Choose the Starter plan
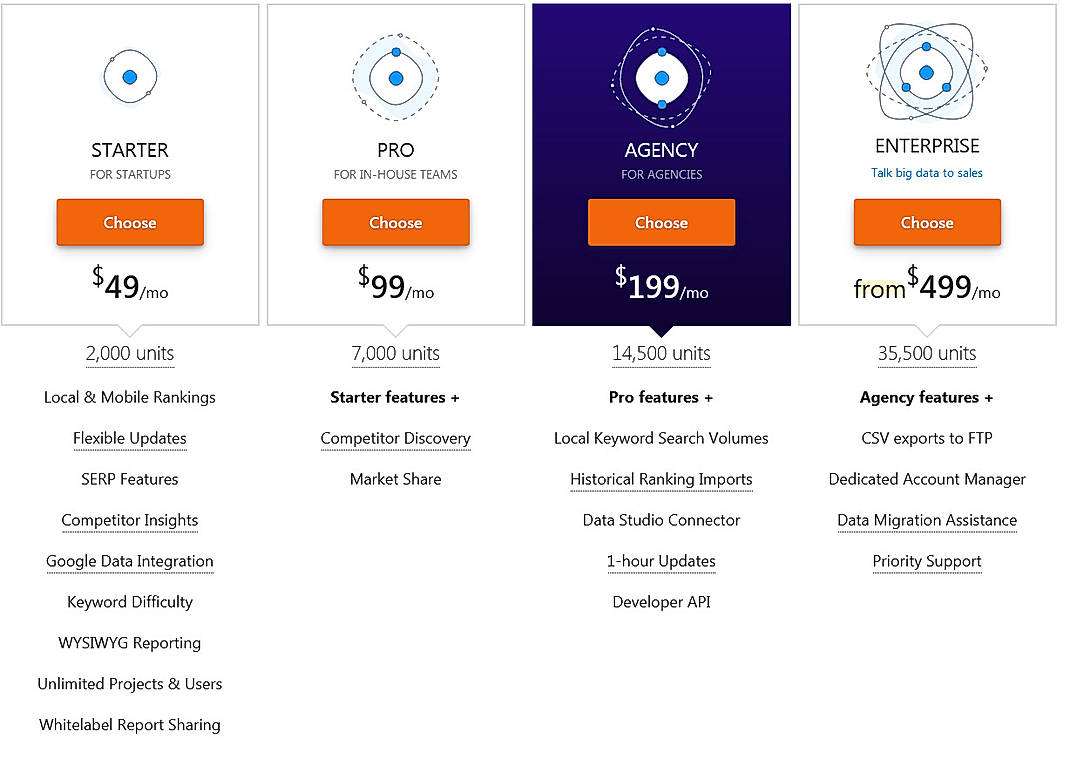Screen dimensions: 1070x759 130,222
